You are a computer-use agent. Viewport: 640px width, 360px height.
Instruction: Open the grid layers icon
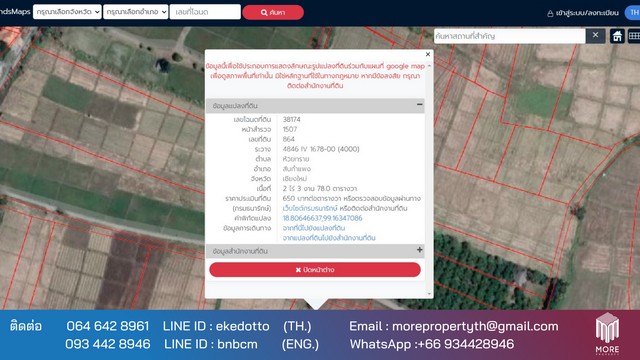pyautogui.click(x=634, y=36)
